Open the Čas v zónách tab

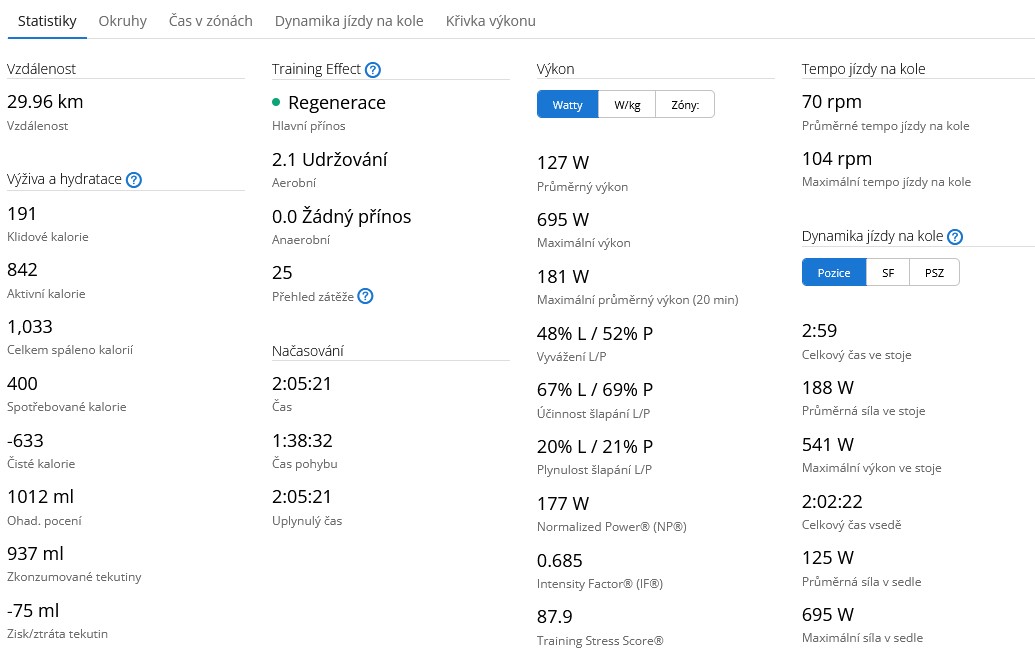[x=210, y=21]
